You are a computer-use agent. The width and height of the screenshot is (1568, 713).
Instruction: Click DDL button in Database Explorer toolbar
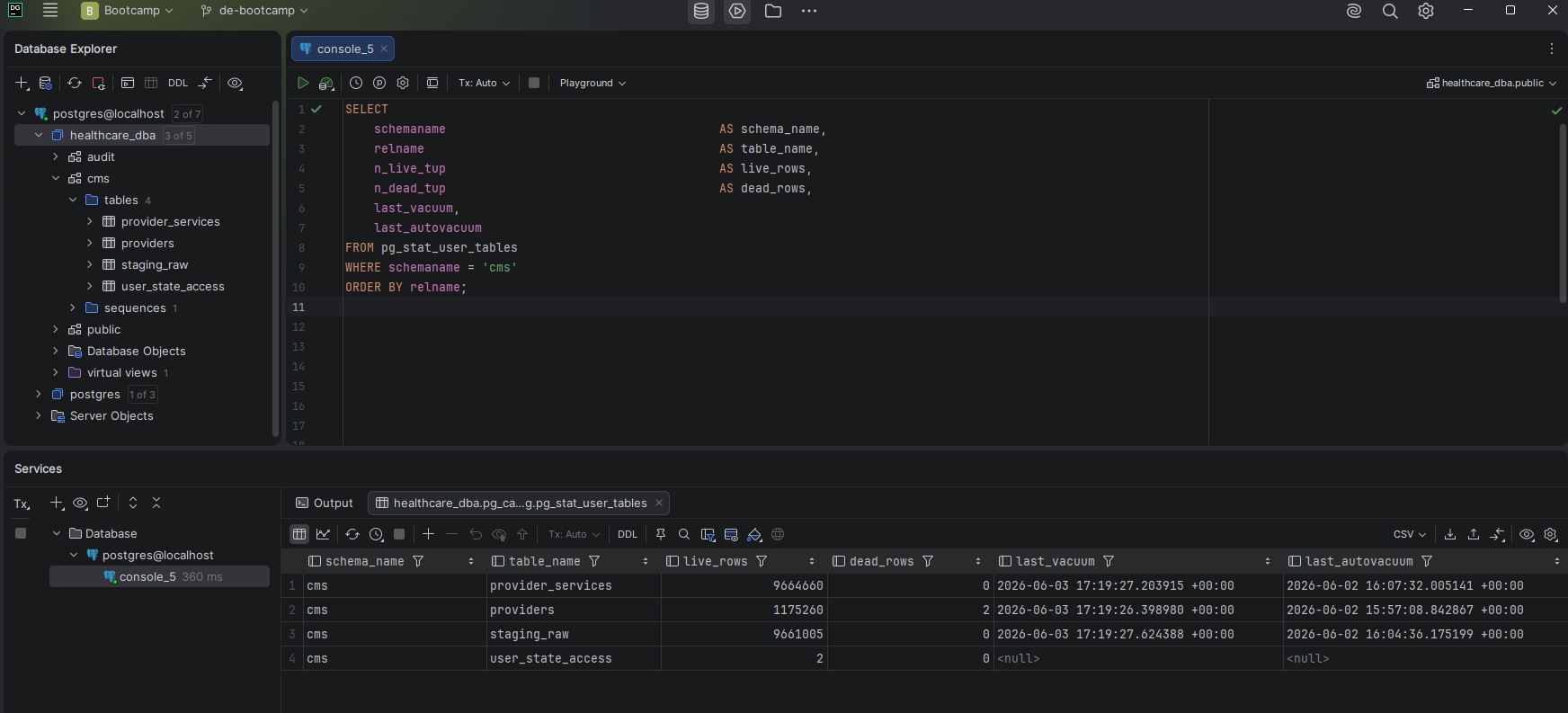point(178,83)
